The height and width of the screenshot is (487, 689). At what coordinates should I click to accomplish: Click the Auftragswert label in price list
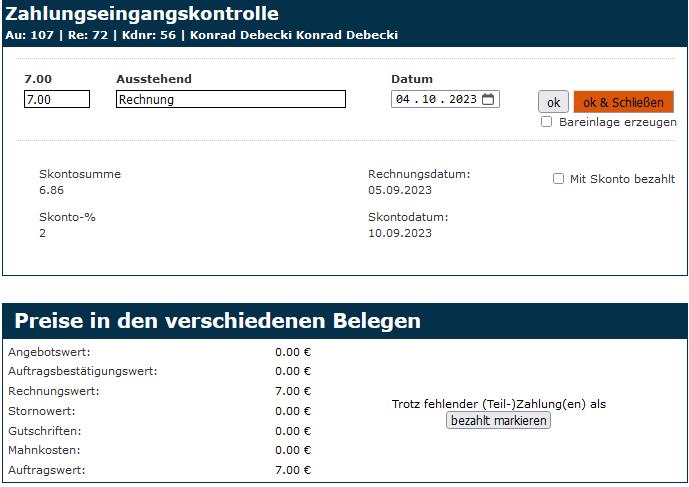[48, 470]
